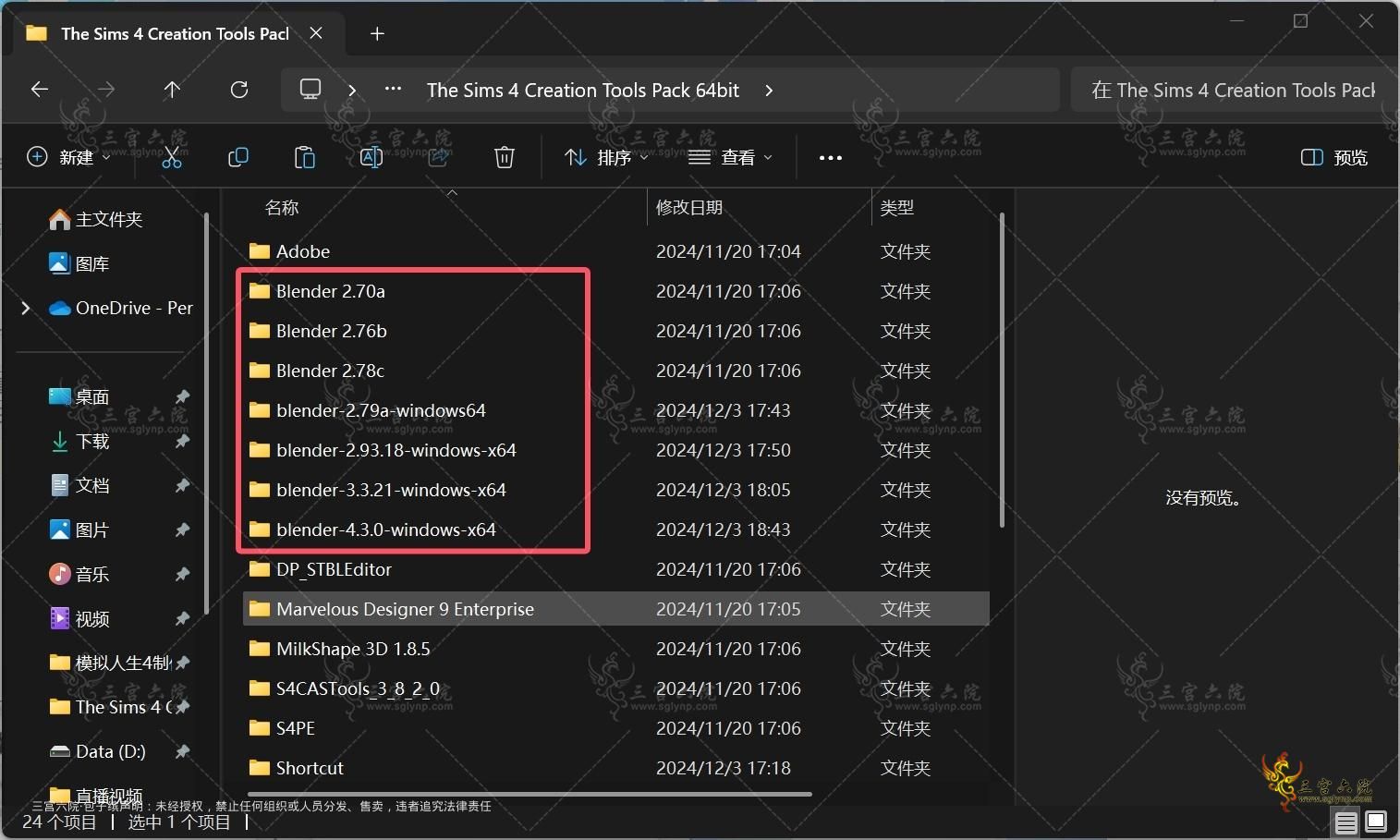The height and width of the screenshot is (840, 1400).
Task: Click the file list vertical scrollbar
Action: coord(1002,370)
